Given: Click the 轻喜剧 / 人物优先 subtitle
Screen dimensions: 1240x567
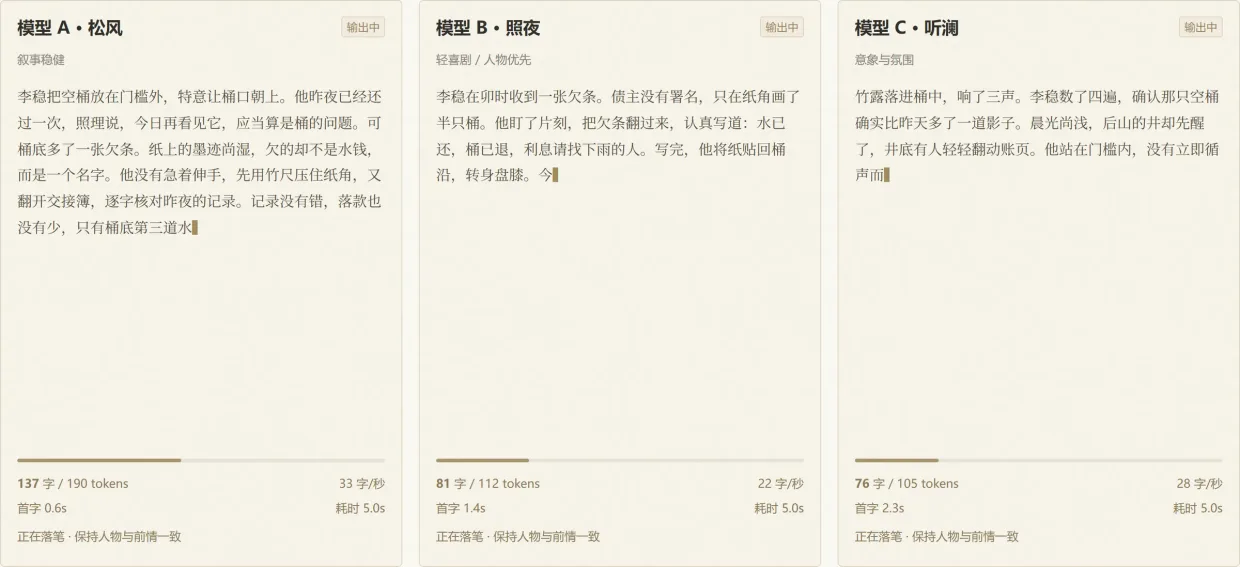Looking at the screenshot, I should (484, 60).
